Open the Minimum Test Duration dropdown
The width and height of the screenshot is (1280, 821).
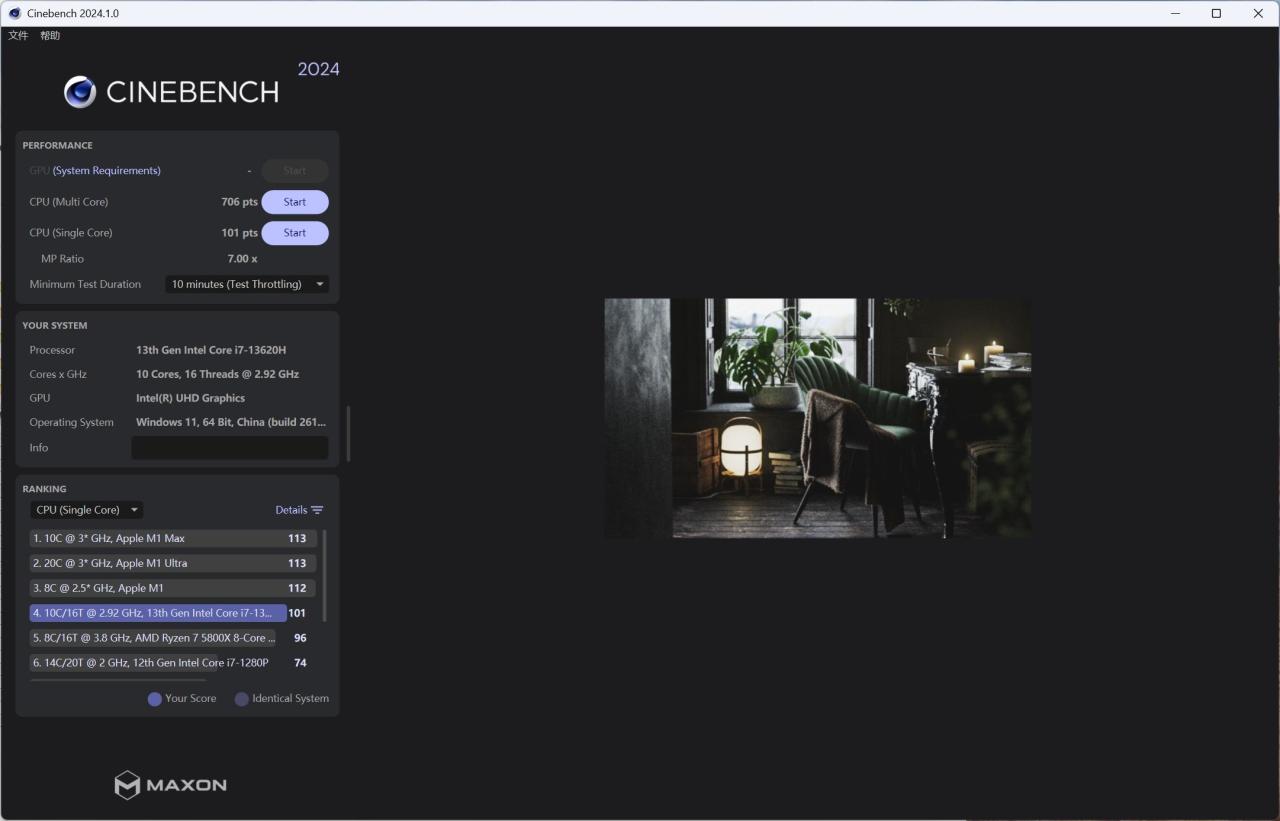click(247, 284)
